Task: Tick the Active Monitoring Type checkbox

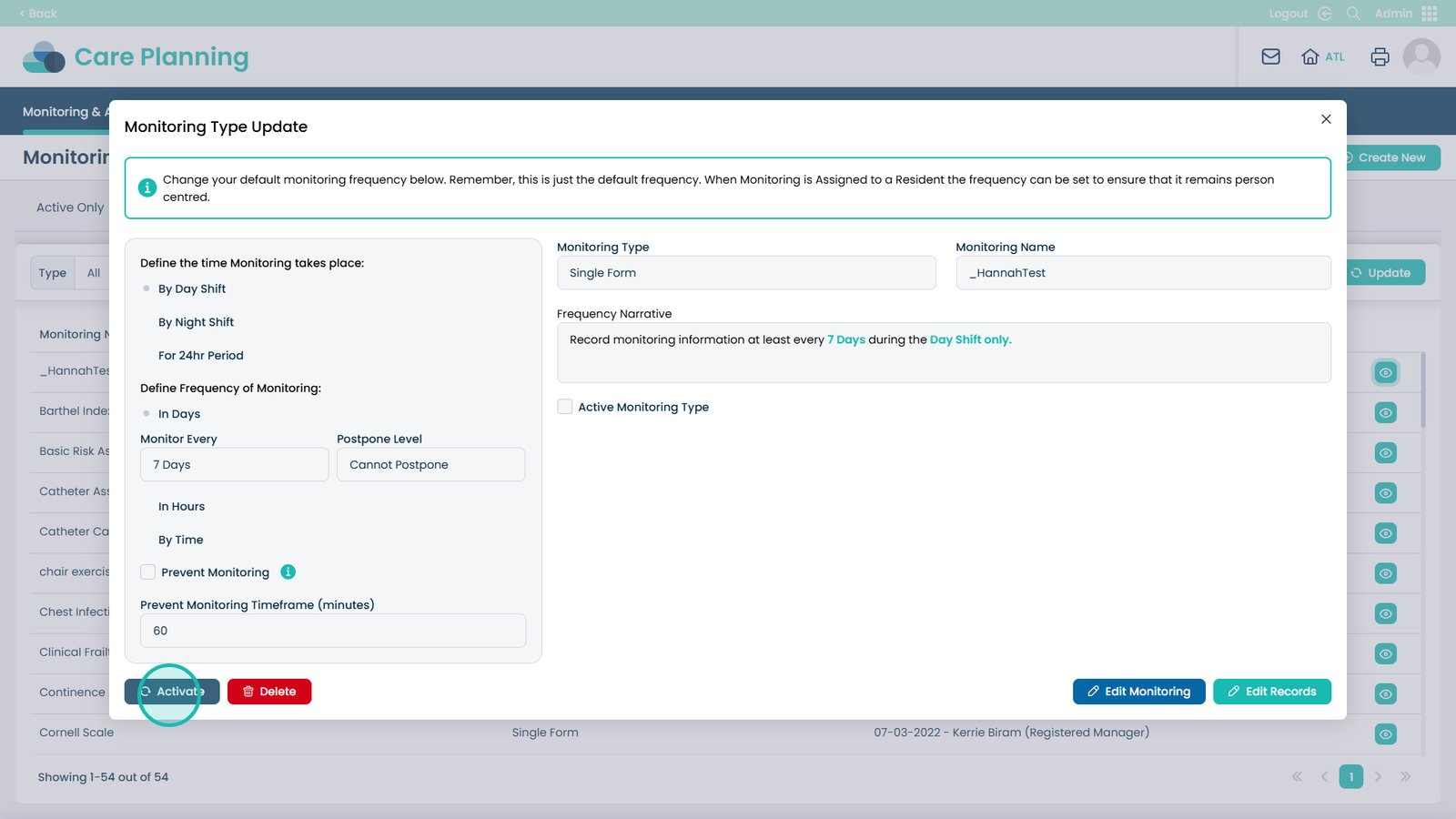Action: click(565, 407)
